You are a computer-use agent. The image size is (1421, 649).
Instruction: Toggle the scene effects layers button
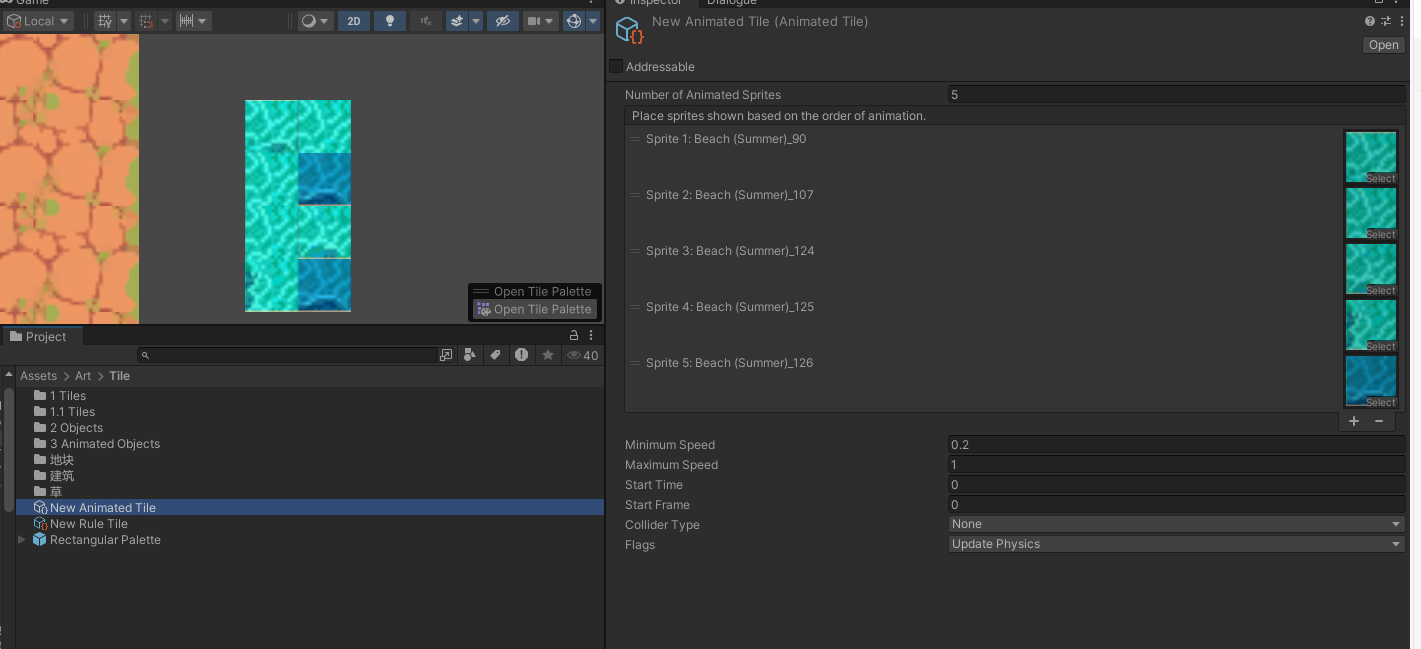[x=457, y=21]
